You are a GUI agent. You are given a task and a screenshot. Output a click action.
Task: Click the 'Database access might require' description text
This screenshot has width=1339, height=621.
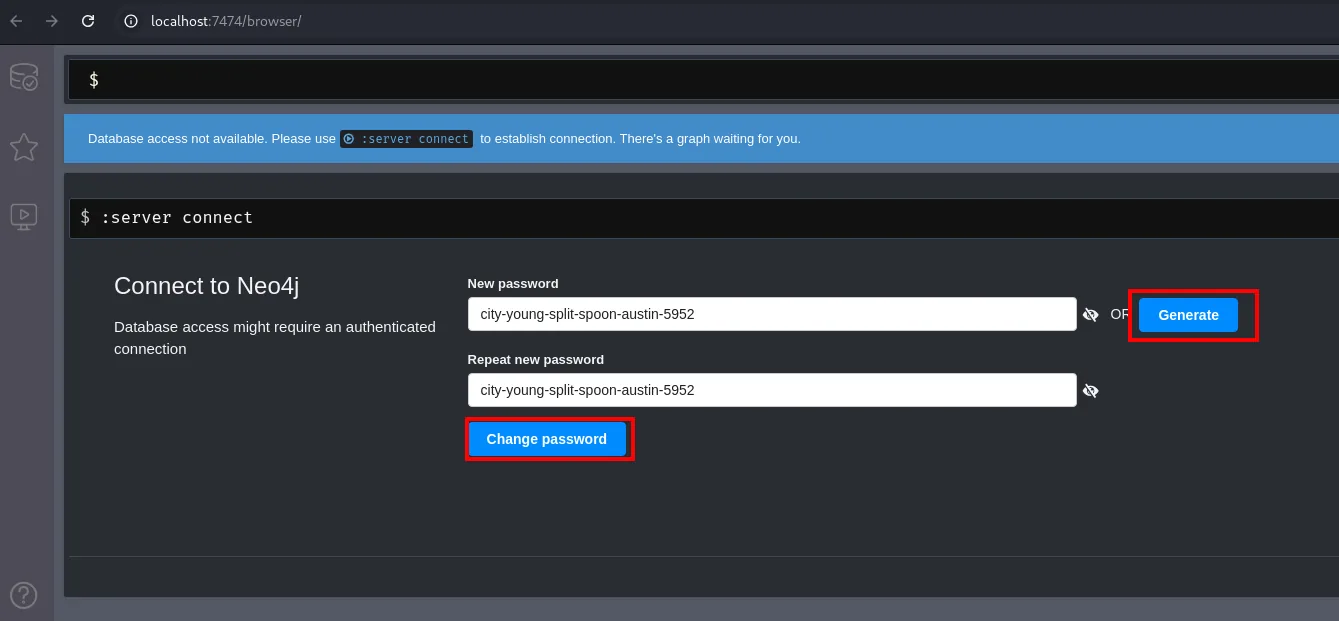[x=275, y=338]
